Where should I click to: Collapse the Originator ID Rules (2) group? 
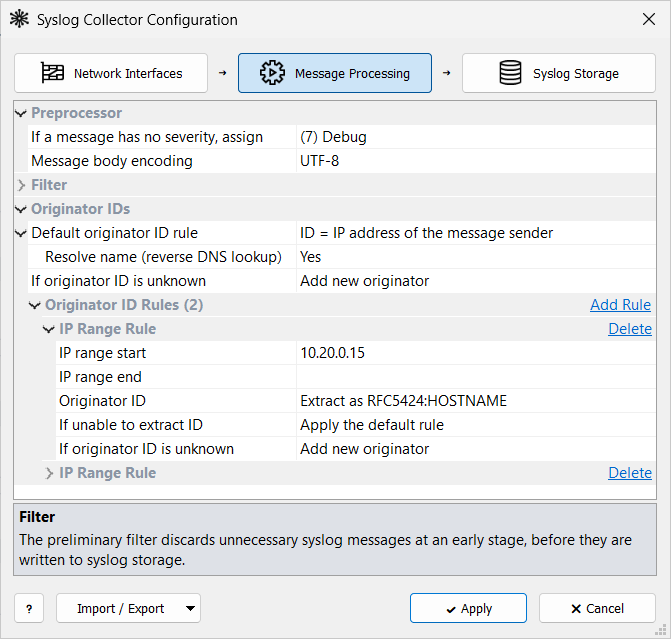35,305
